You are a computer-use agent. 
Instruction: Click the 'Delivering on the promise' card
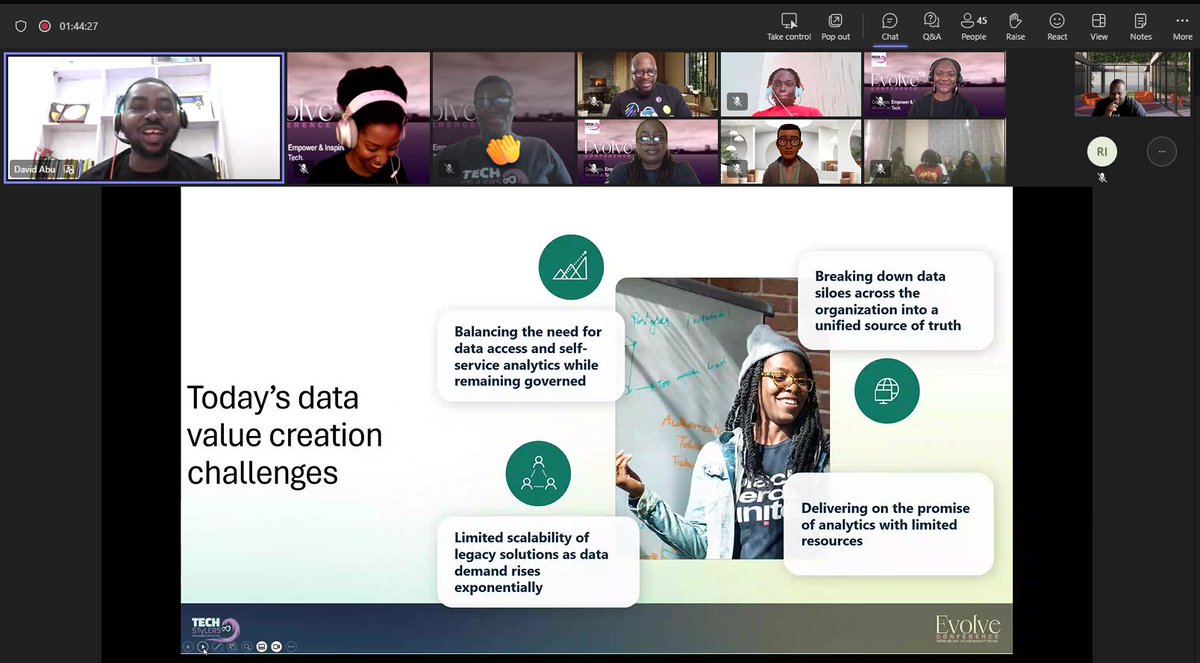click(x=889, y=524)
